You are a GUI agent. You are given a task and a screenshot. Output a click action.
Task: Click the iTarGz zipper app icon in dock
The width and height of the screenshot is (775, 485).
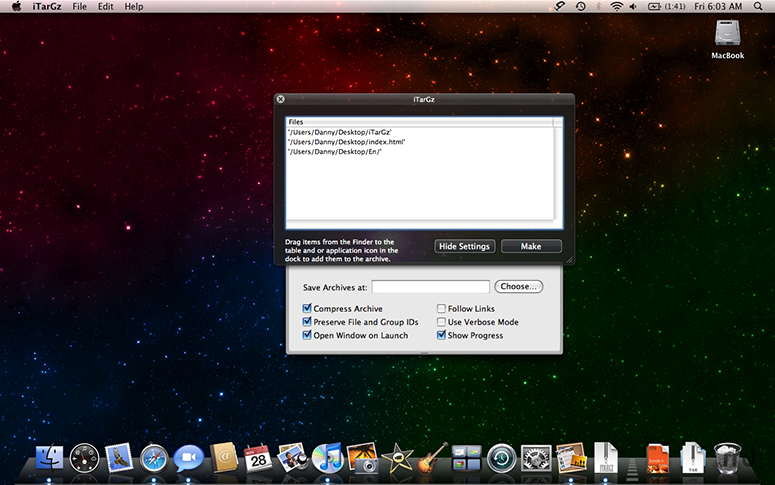click(x=606, y=458)
